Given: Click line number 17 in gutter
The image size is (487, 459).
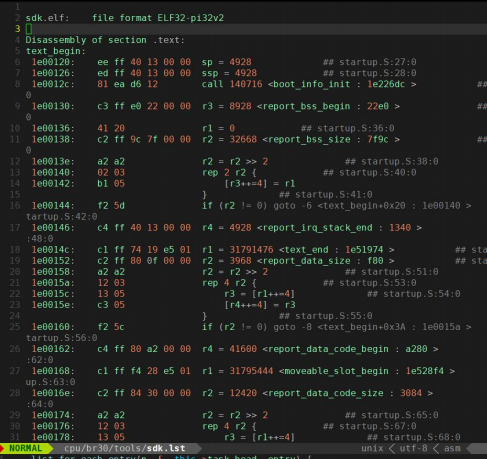Looking at the screenshot, I should (x=15, y=227).
